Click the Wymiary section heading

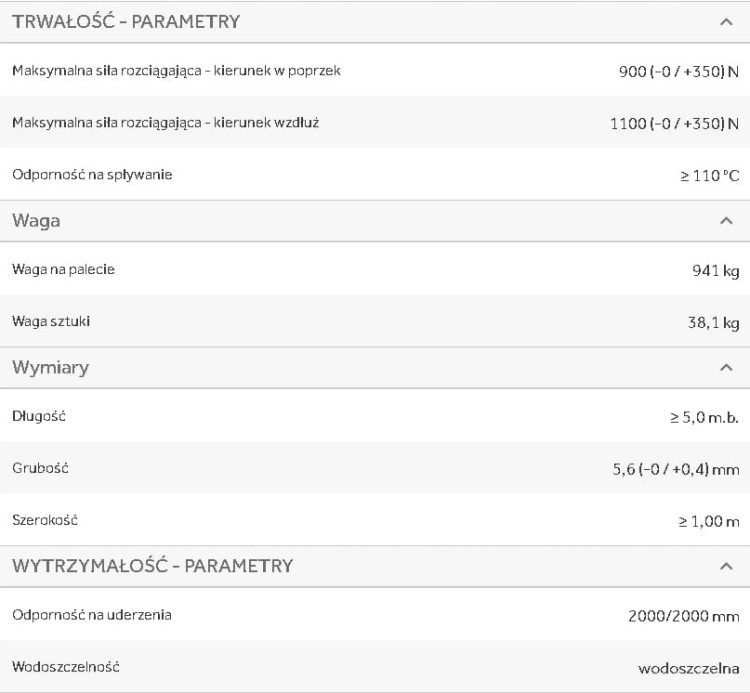click(x=51, y=368)
